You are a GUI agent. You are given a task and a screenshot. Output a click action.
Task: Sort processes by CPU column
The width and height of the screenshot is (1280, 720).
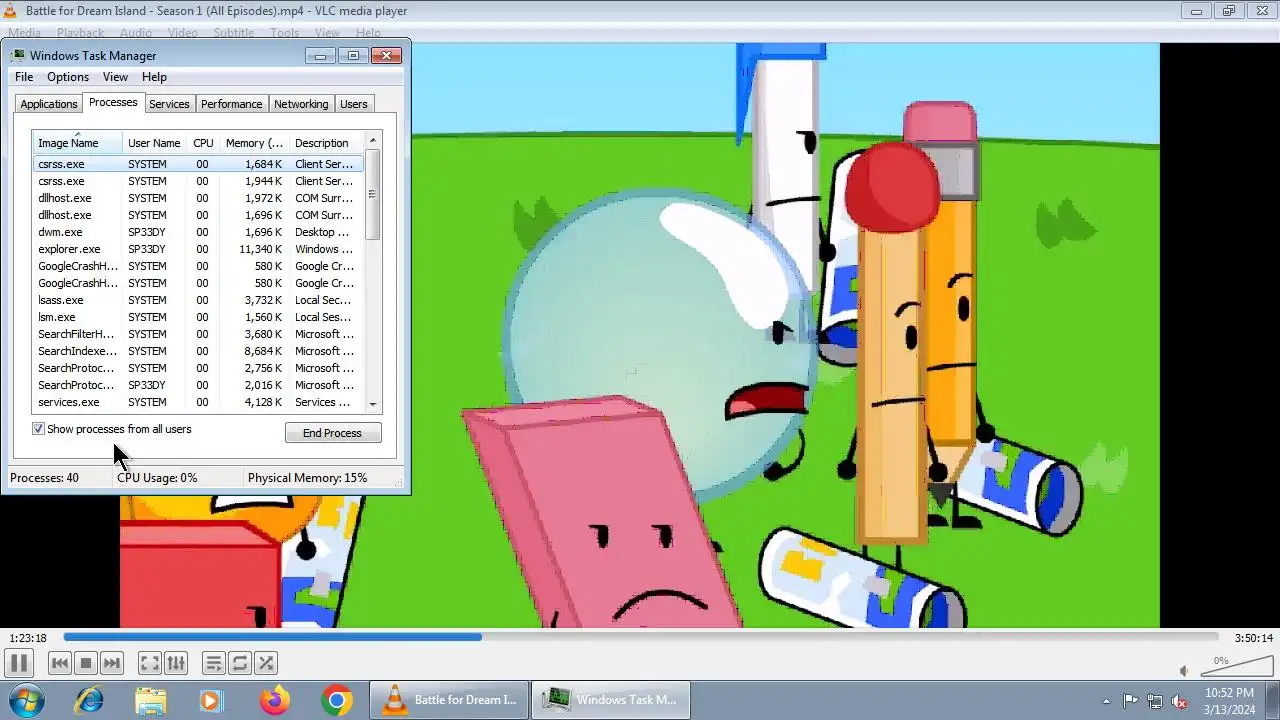click(x=203, y=143)
